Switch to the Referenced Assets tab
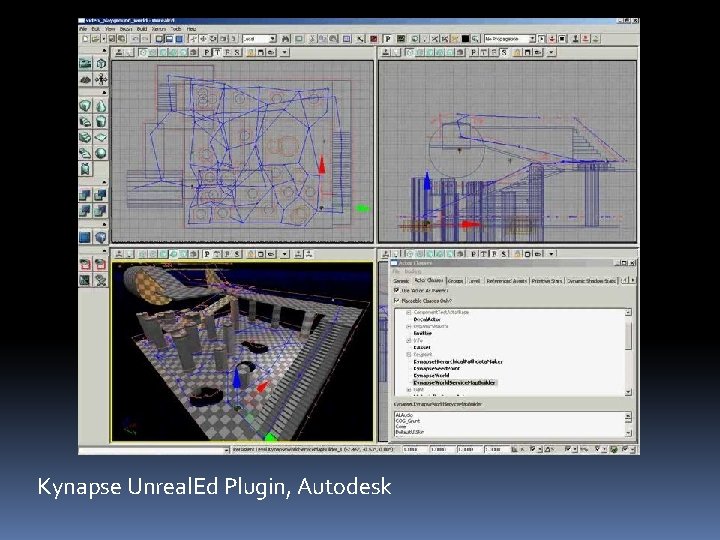The image size is (720, 540). coord(506,281)
